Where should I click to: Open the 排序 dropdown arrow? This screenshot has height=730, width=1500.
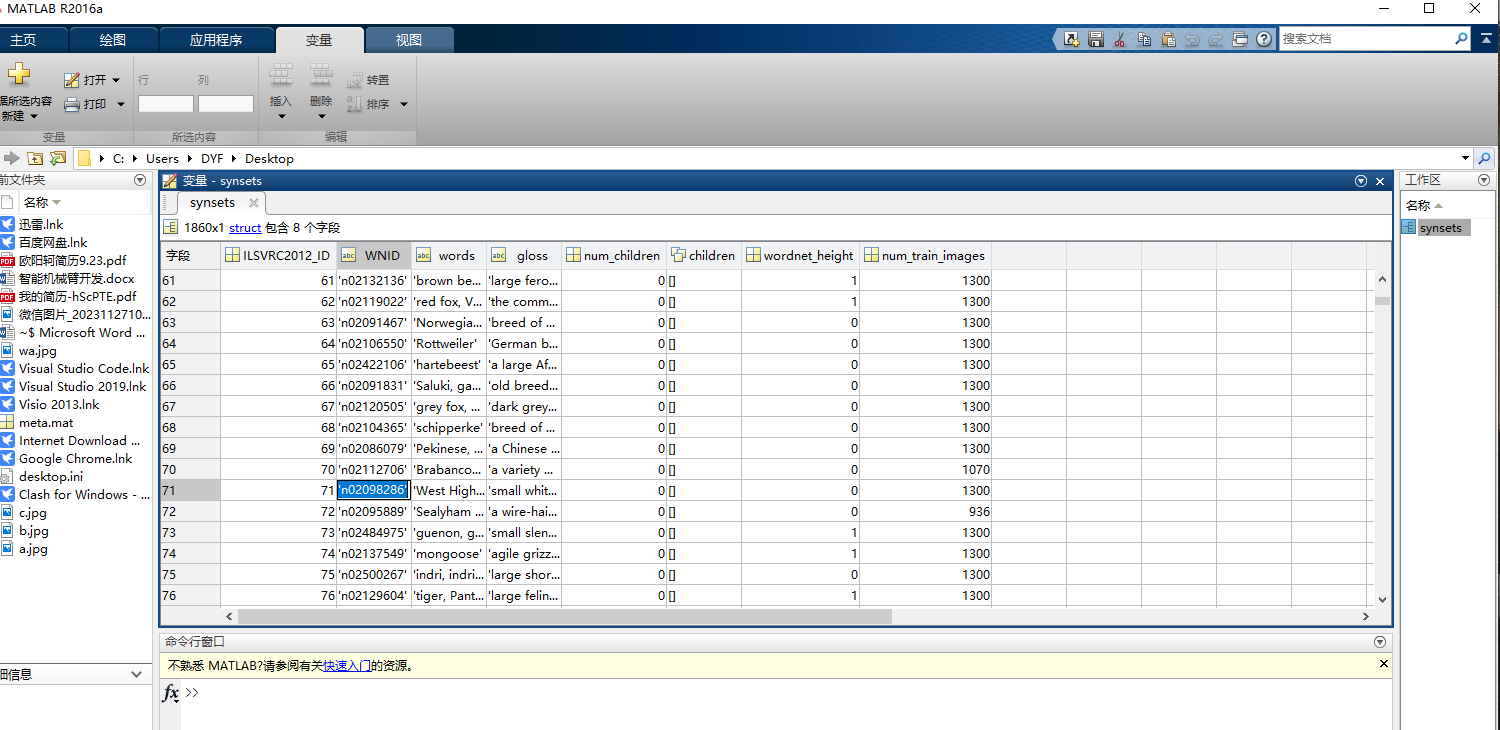(404, 104)
